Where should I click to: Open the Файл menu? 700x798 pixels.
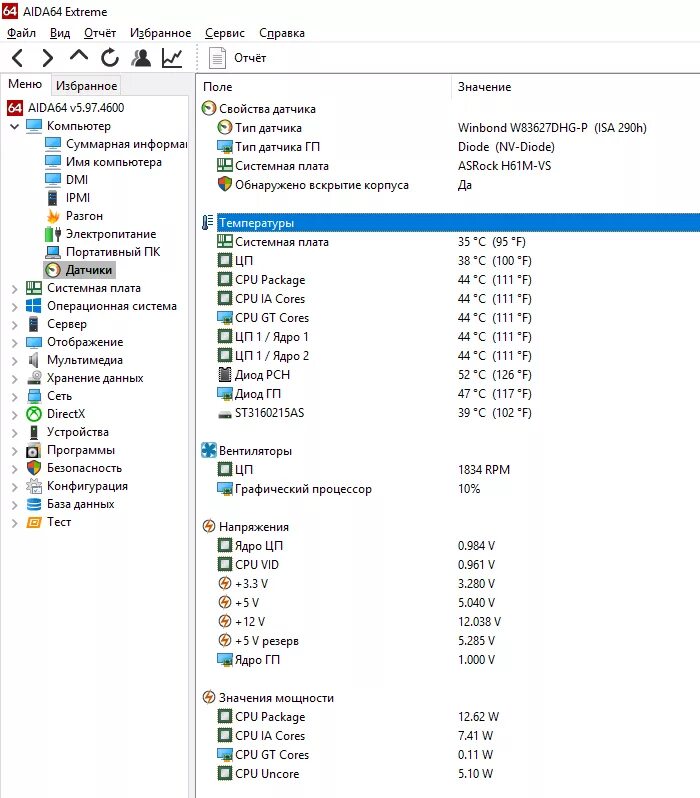pyautogui.click(x=21, y=33)
